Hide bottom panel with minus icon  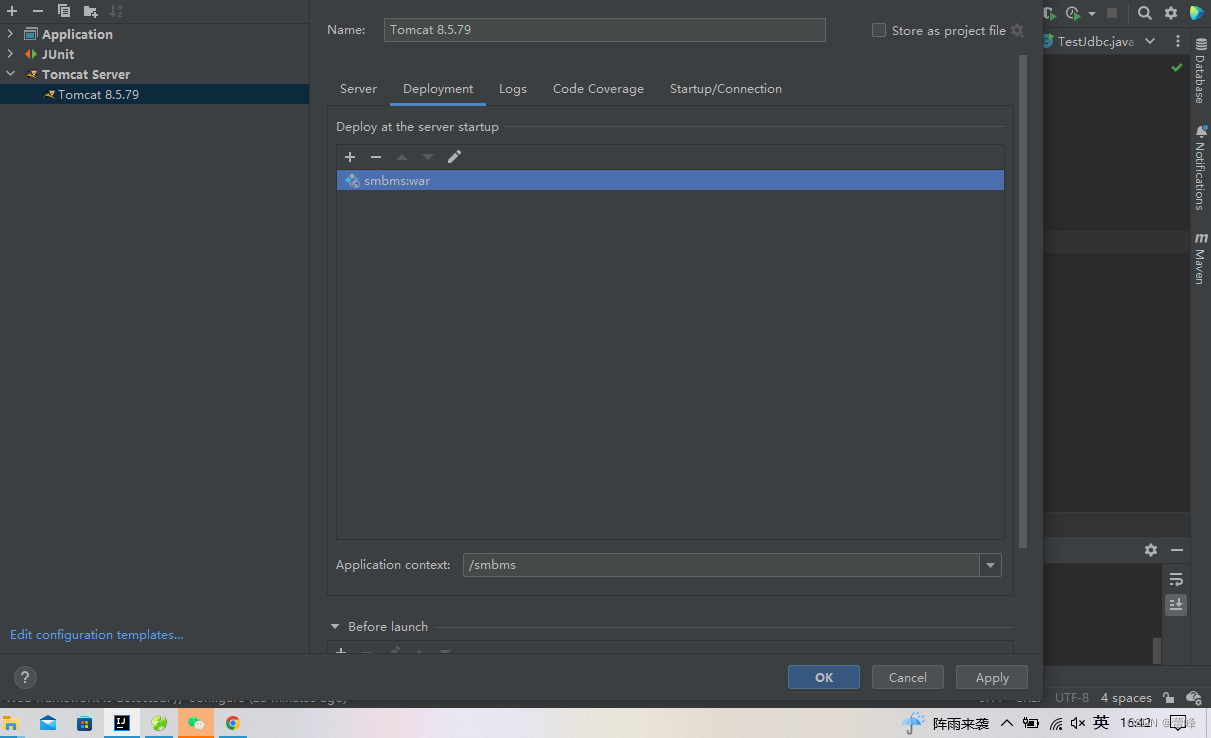click(1177, 550)
